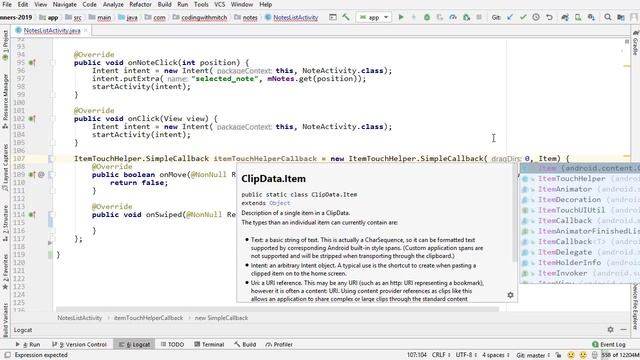Open the Version Control tool window
Screen dimensions: 640x360
80,344
